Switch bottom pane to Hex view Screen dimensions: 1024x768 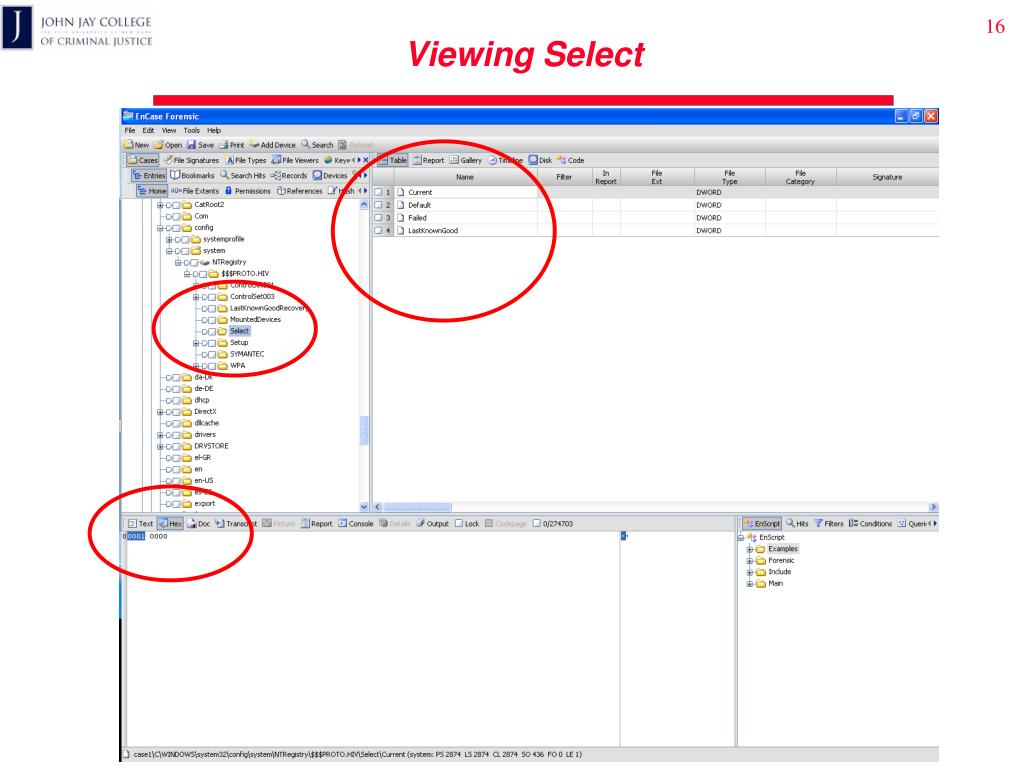tap(170, 524)
